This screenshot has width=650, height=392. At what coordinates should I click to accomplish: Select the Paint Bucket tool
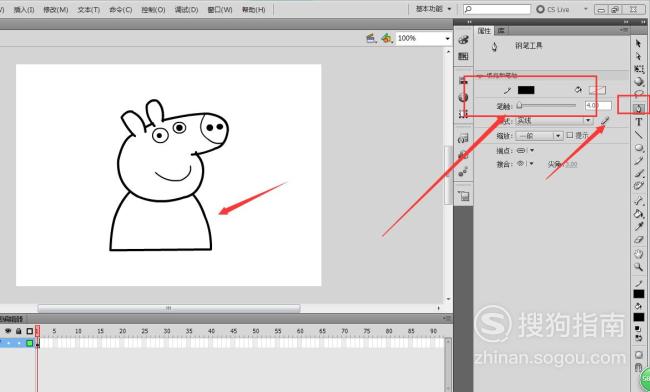[639, 214]
